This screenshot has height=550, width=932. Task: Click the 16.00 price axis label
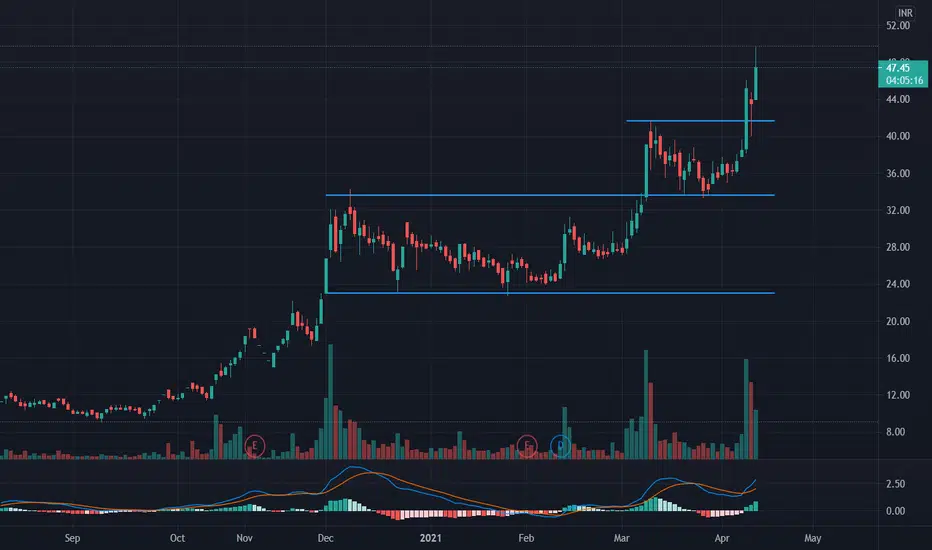(x=898, y=358)
